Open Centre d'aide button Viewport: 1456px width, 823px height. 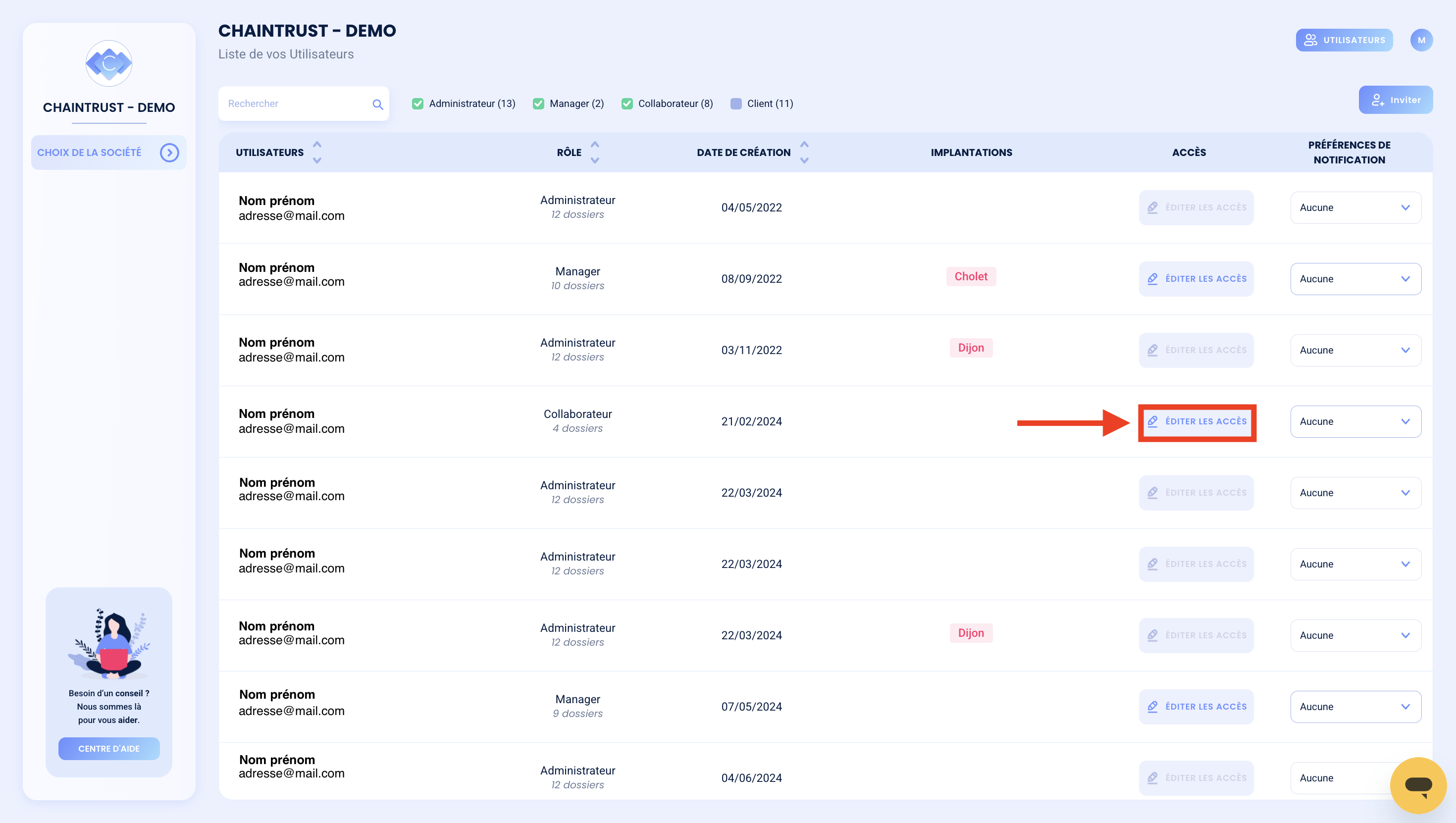point(108,748)
